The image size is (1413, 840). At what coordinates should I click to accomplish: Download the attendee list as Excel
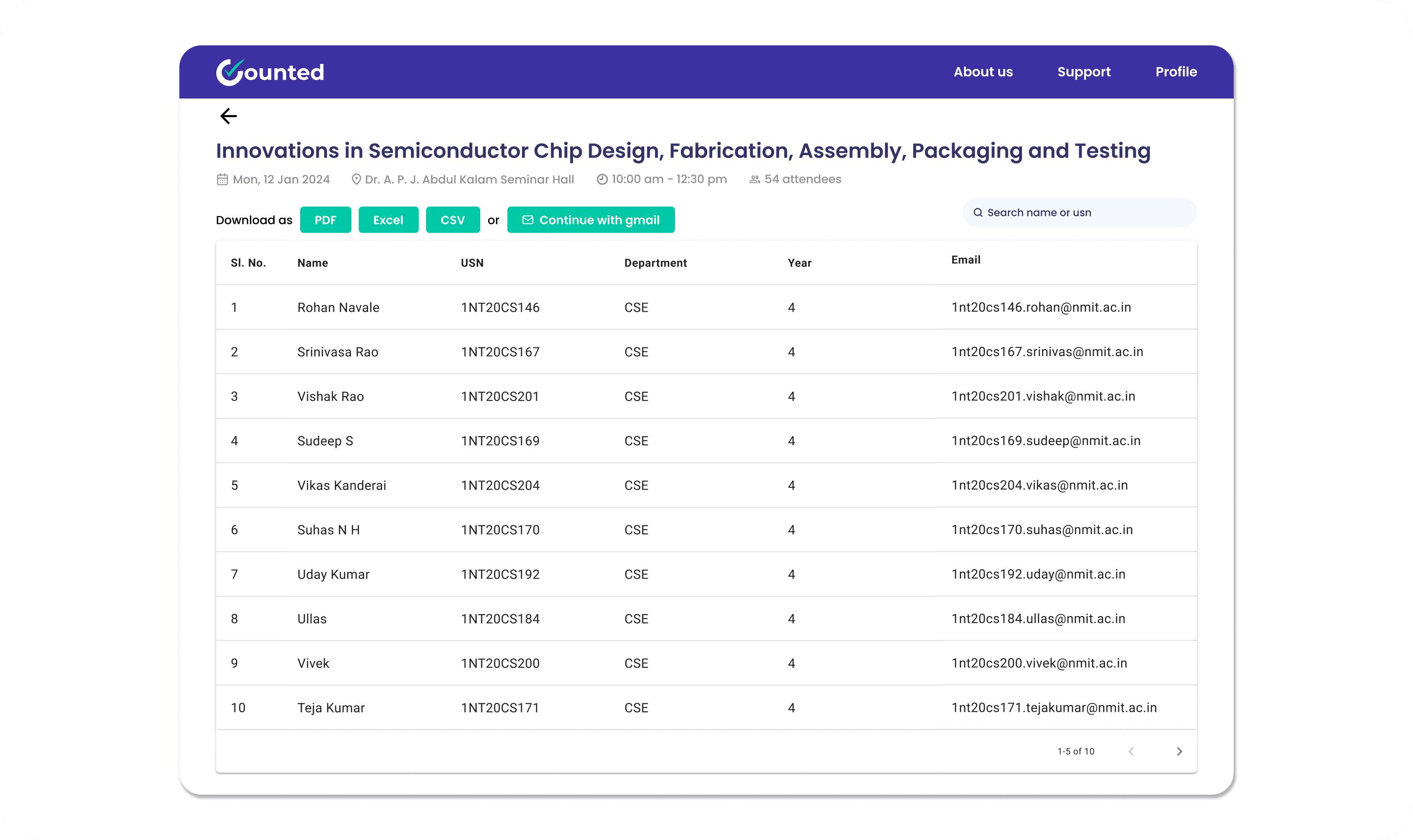coord(388,220)
